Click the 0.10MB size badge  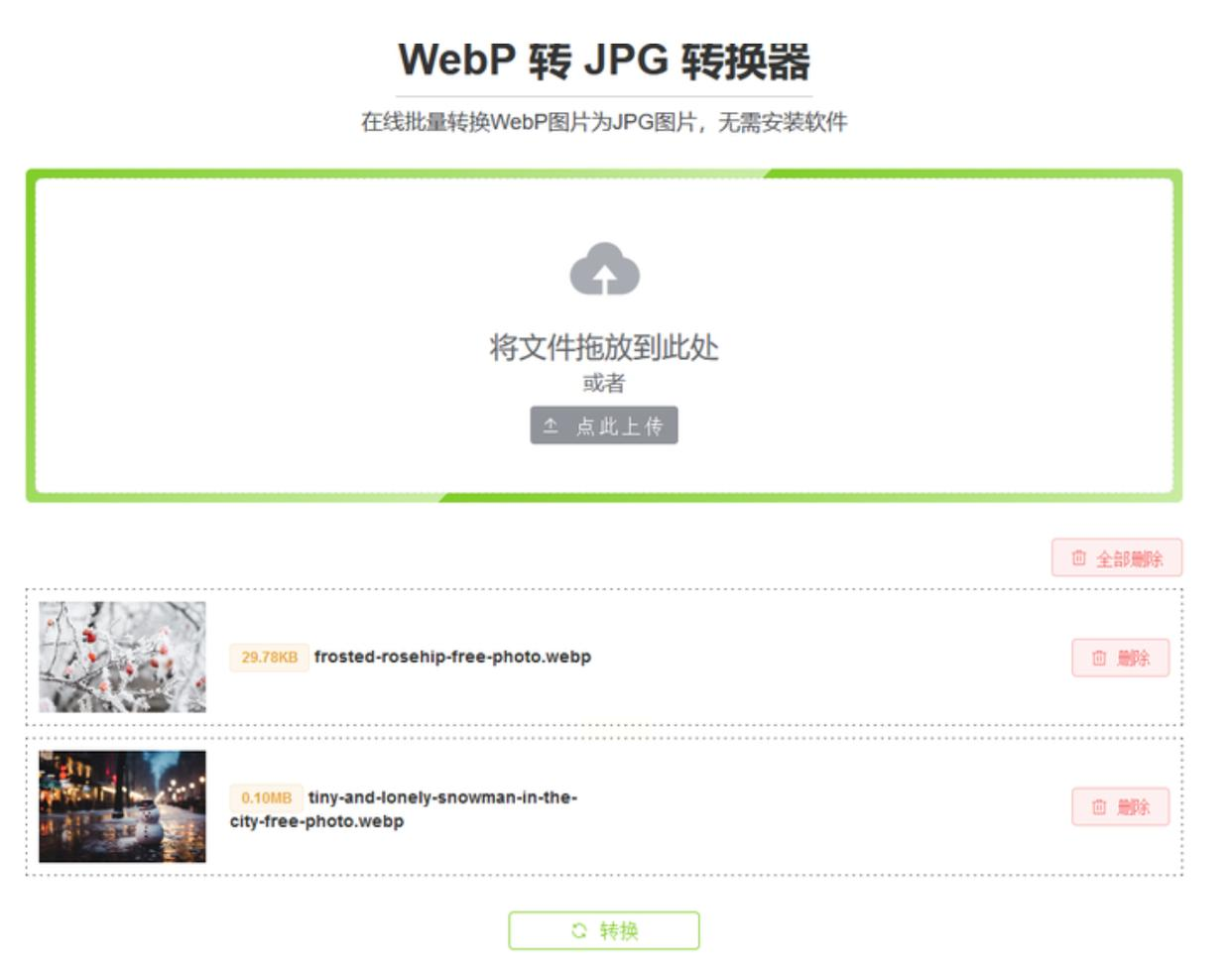pyautogui.click(x=266, y=797)
